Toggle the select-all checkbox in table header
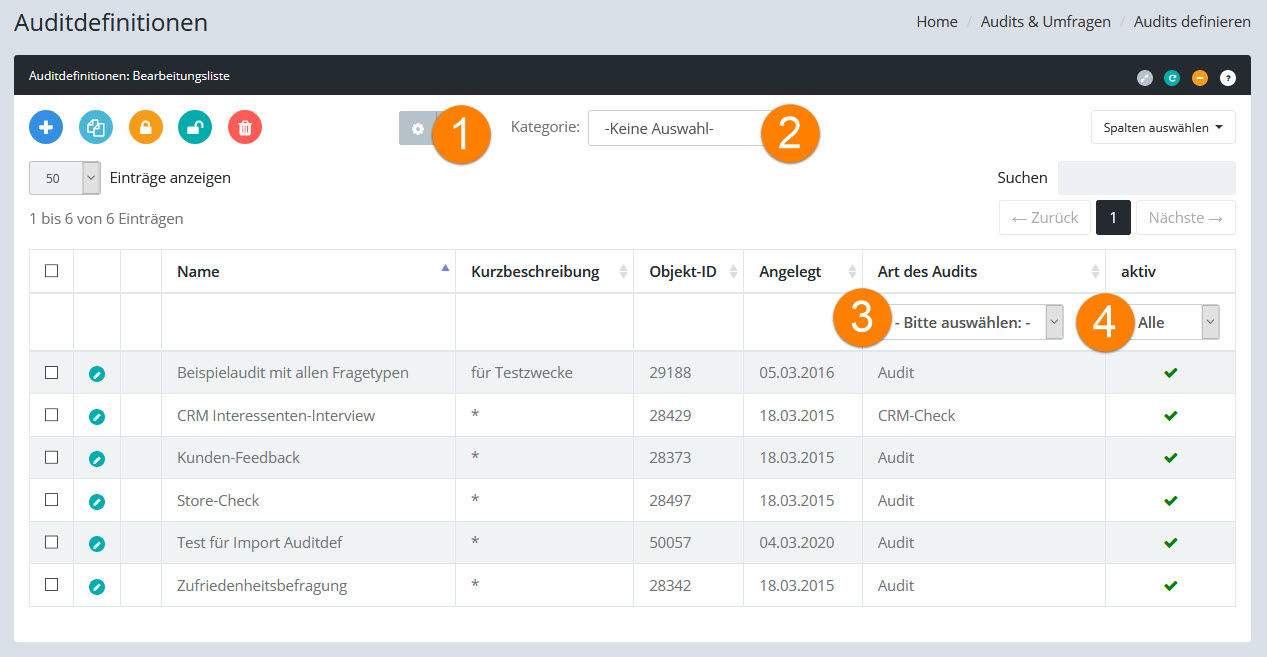1267x657 pixels. [52, 271]
